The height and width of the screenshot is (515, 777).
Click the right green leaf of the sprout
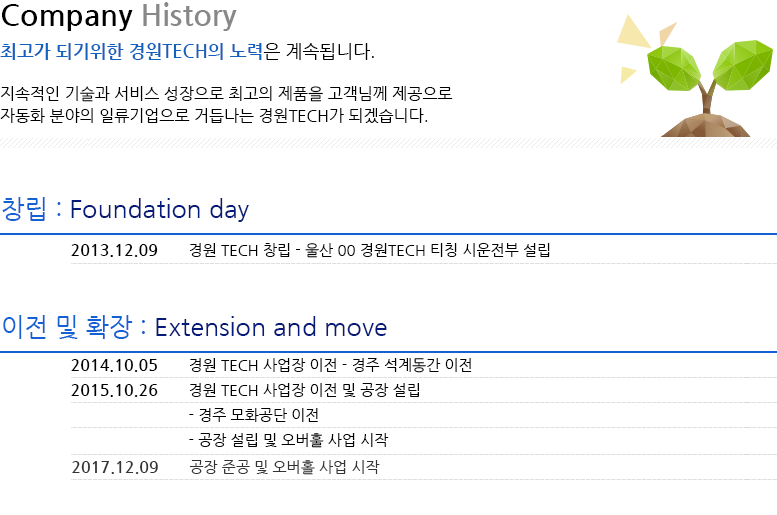click(743, 64)
